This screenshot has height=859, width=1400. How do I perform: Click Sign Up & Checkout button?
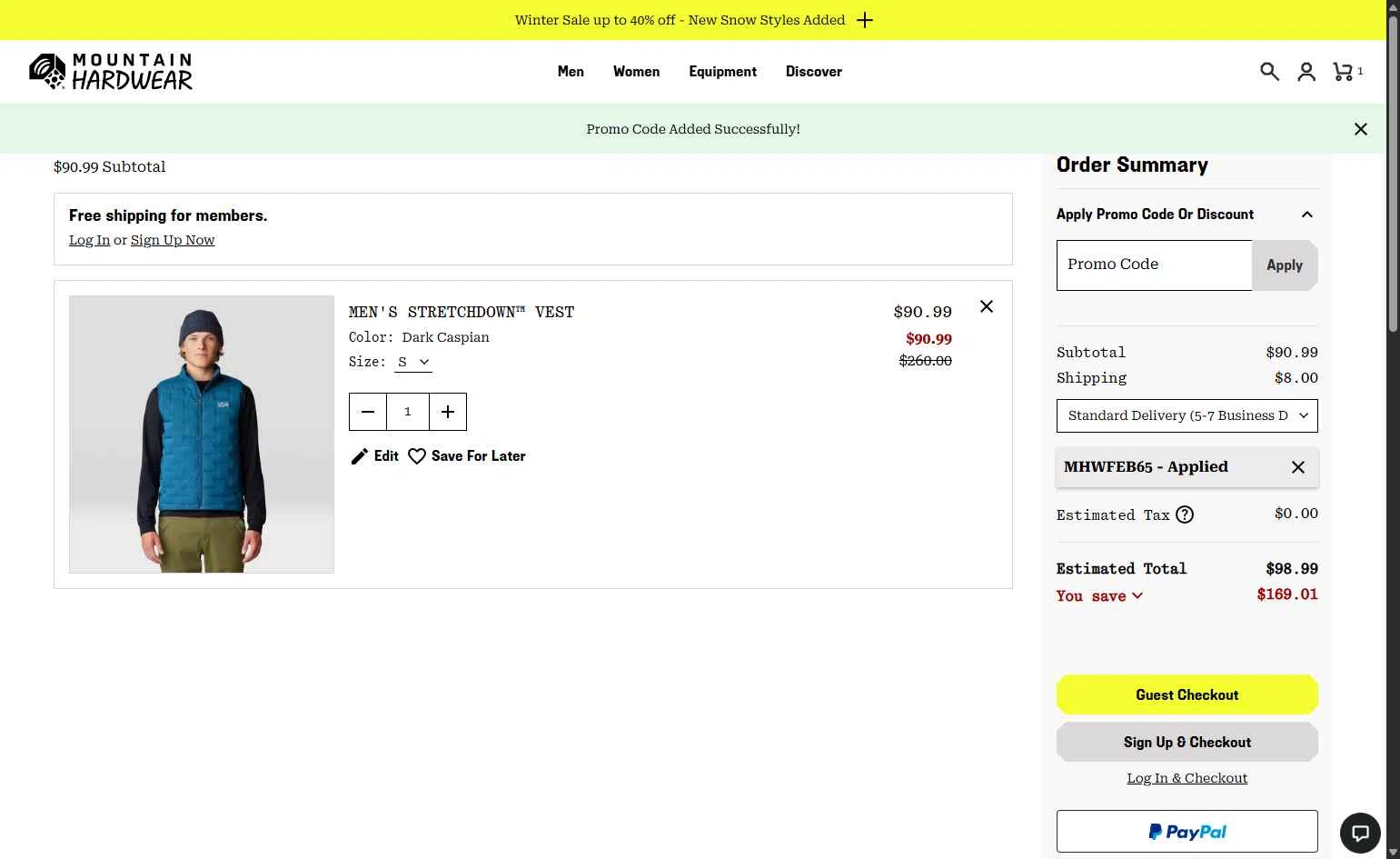(1187, 742)
